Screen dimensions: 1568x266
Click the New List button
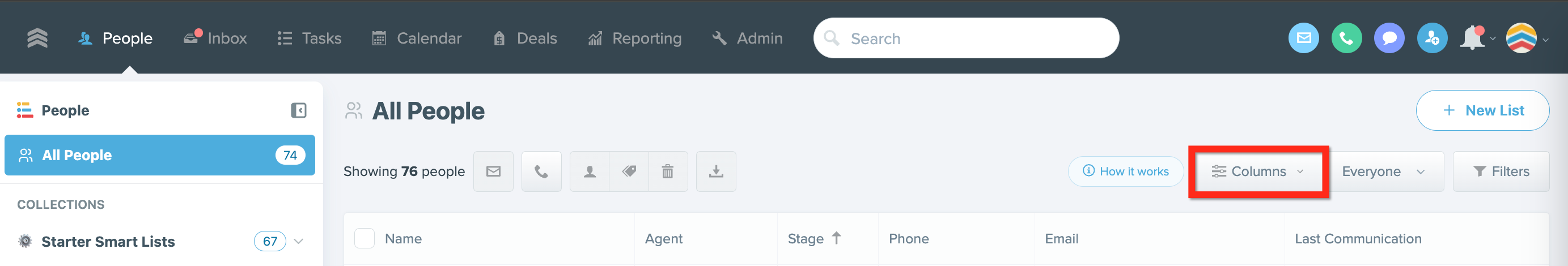point(1482,110)
